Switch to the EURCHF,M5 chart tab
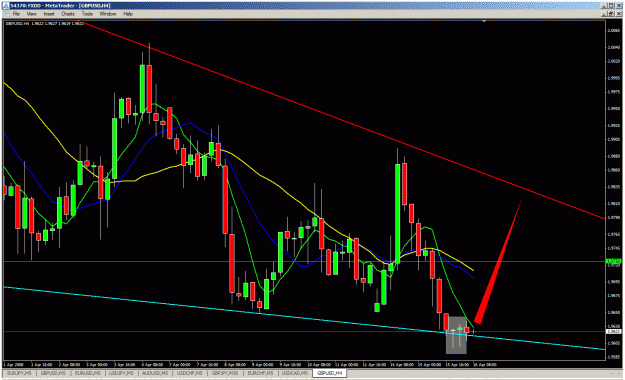Screen dimensions: 625x380 (260, 373)
